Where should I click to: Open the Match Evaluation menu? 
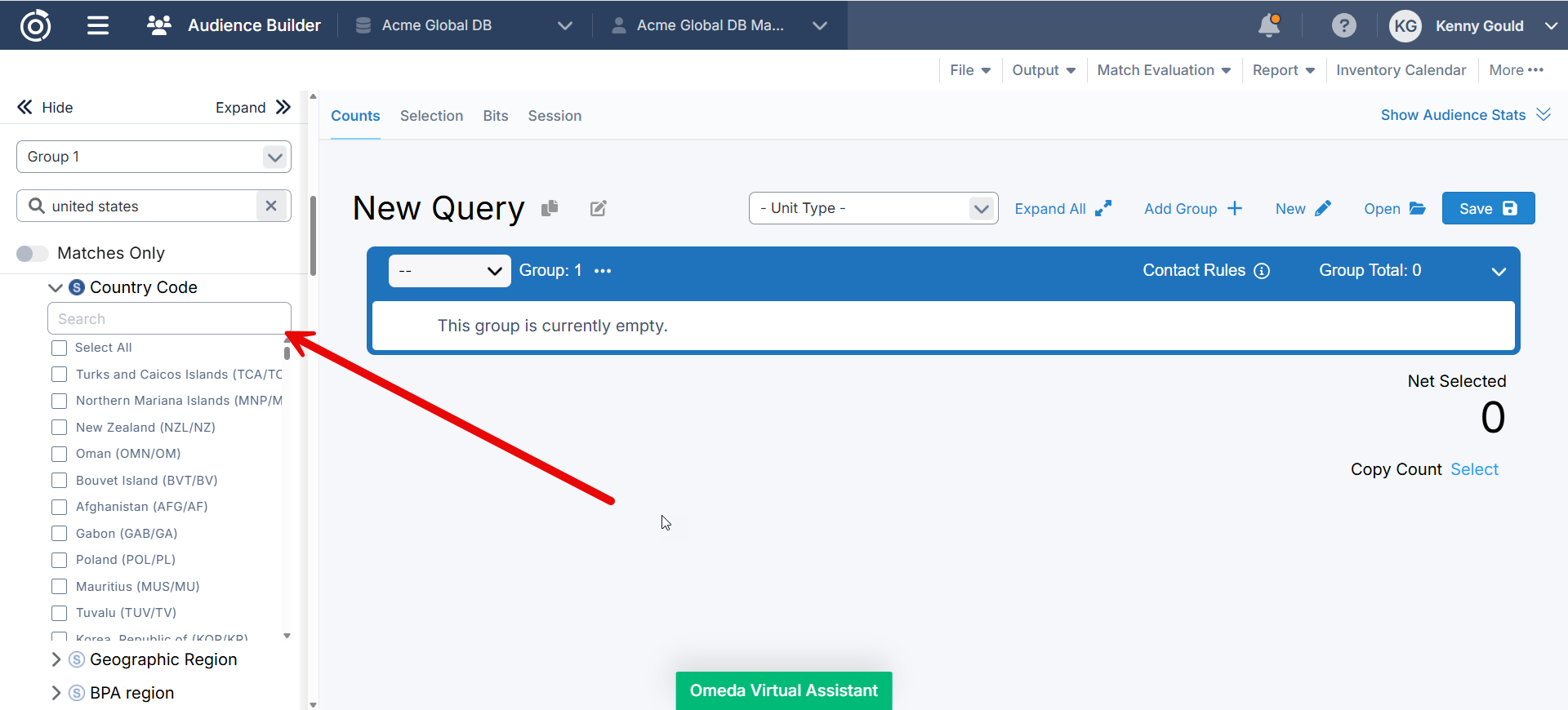coord(1163,70)
